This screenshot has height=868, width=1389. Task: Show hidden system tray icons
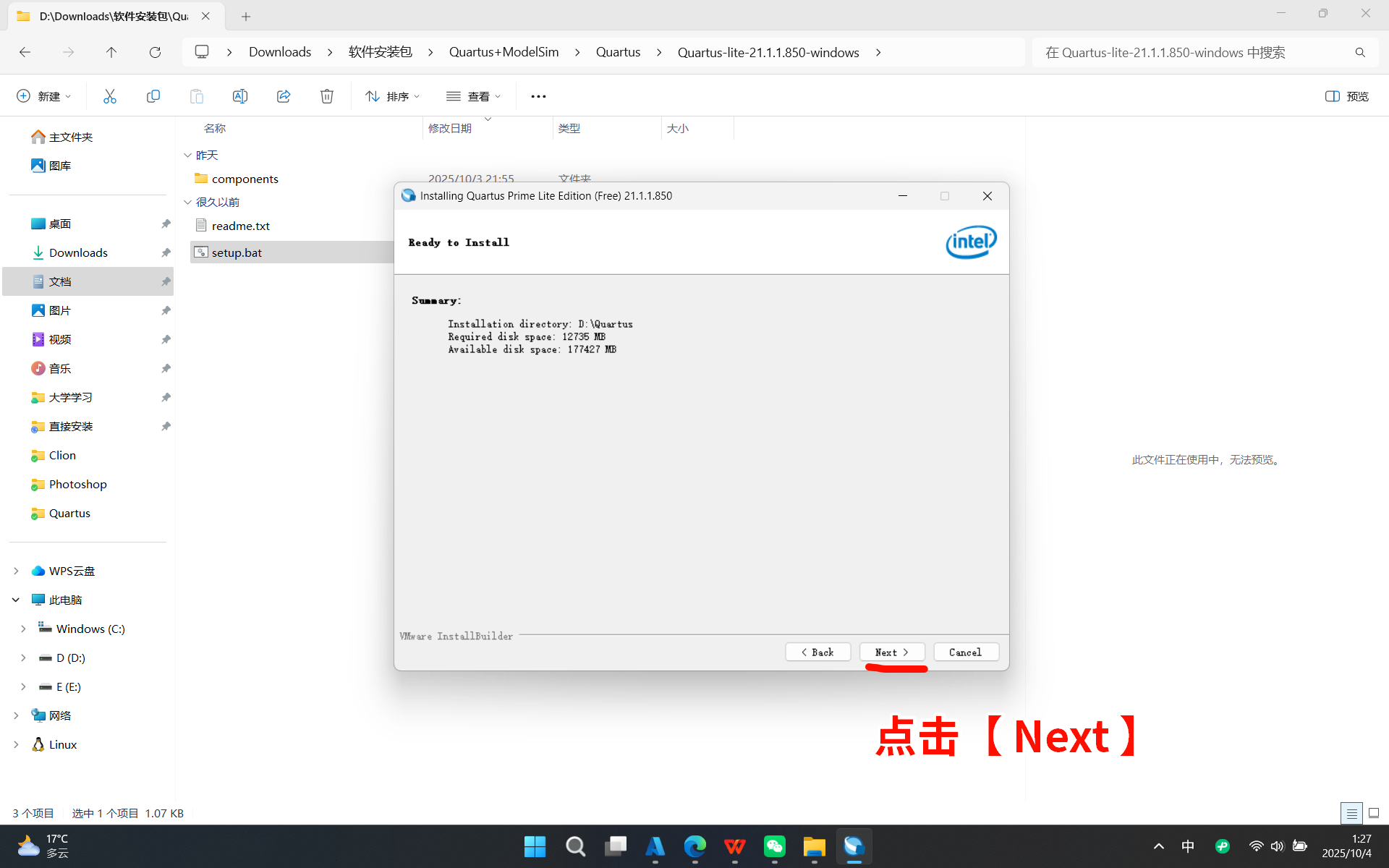tap(1158, 846)
